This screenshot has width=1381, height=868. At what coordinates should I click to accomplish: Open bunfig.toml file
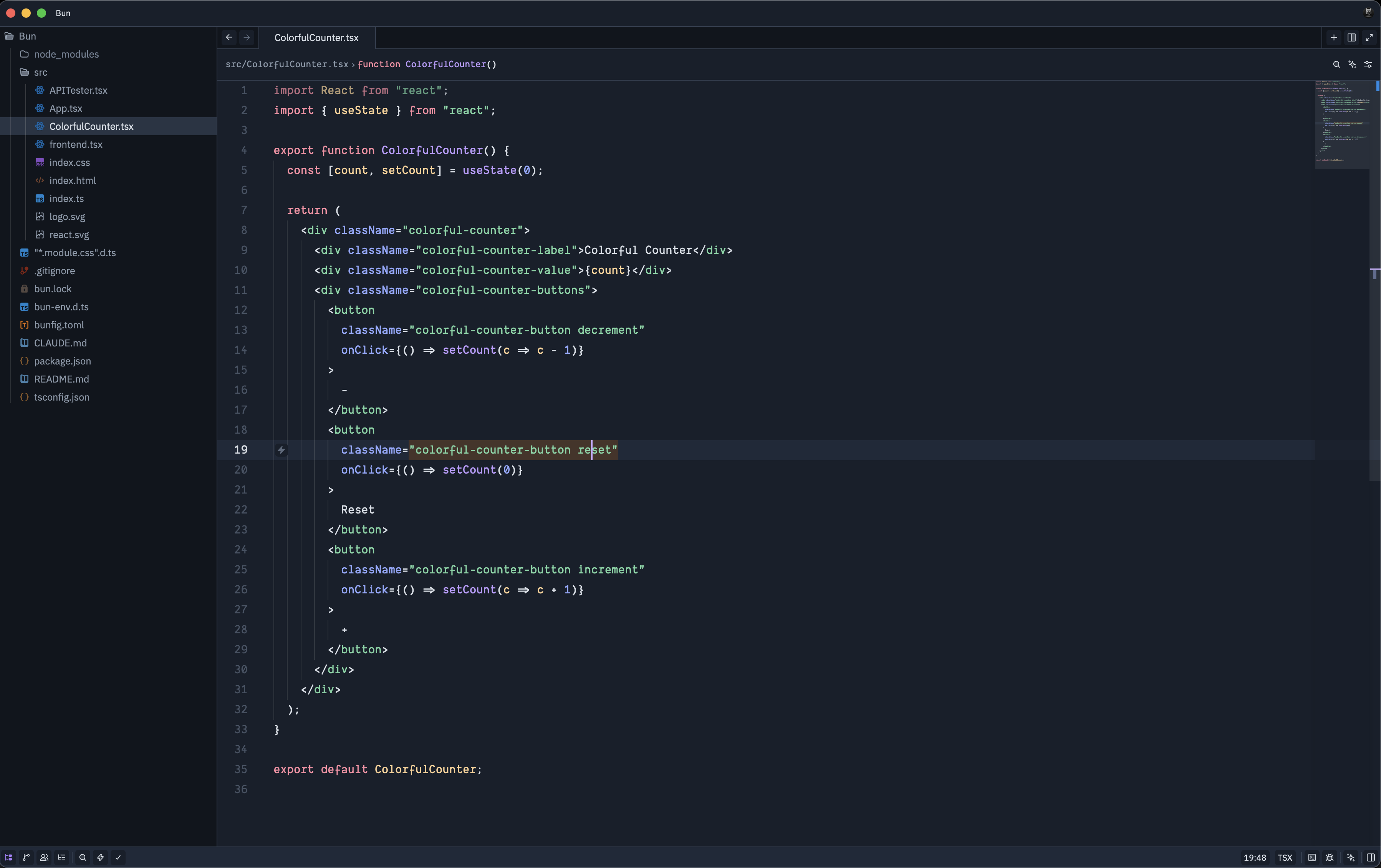coord(108,325)
